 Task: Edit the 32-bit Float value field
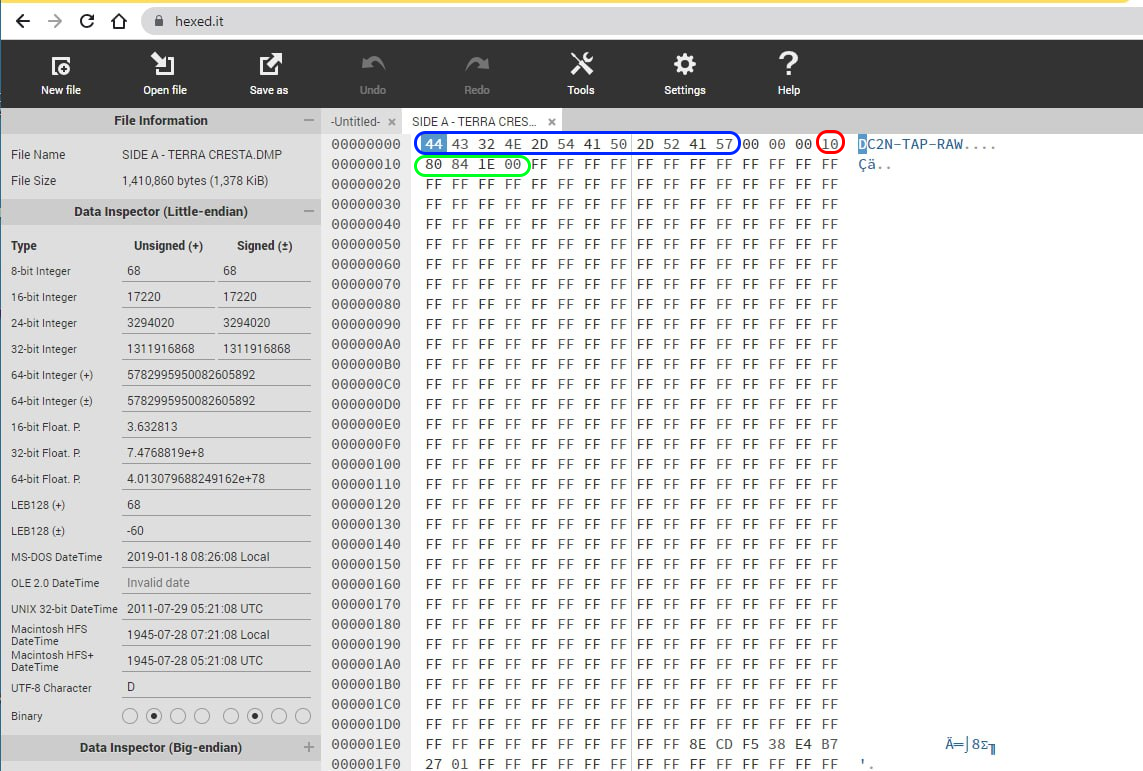216,453
